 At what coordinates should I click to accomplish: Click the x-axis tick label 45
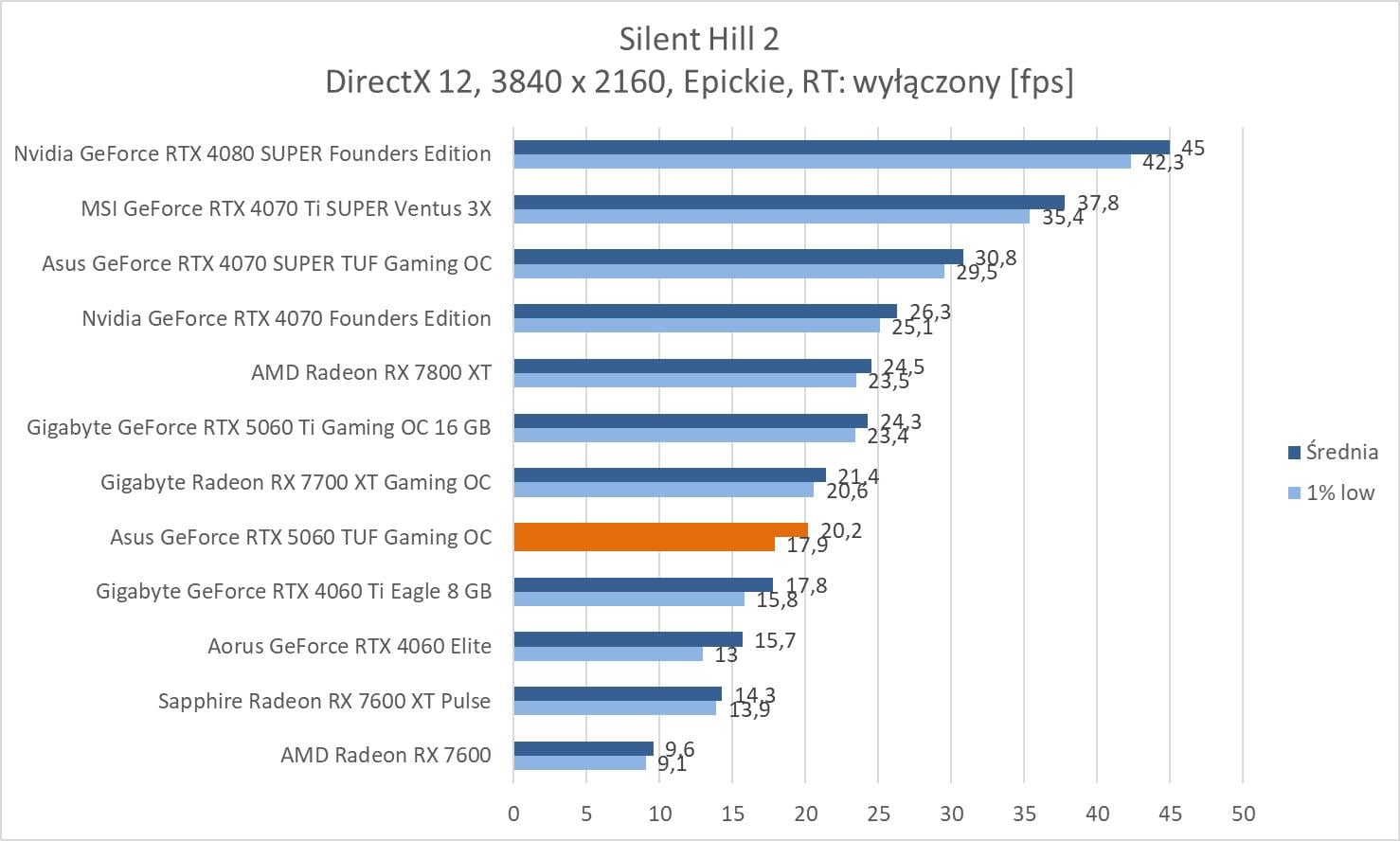coord(1170,813)
